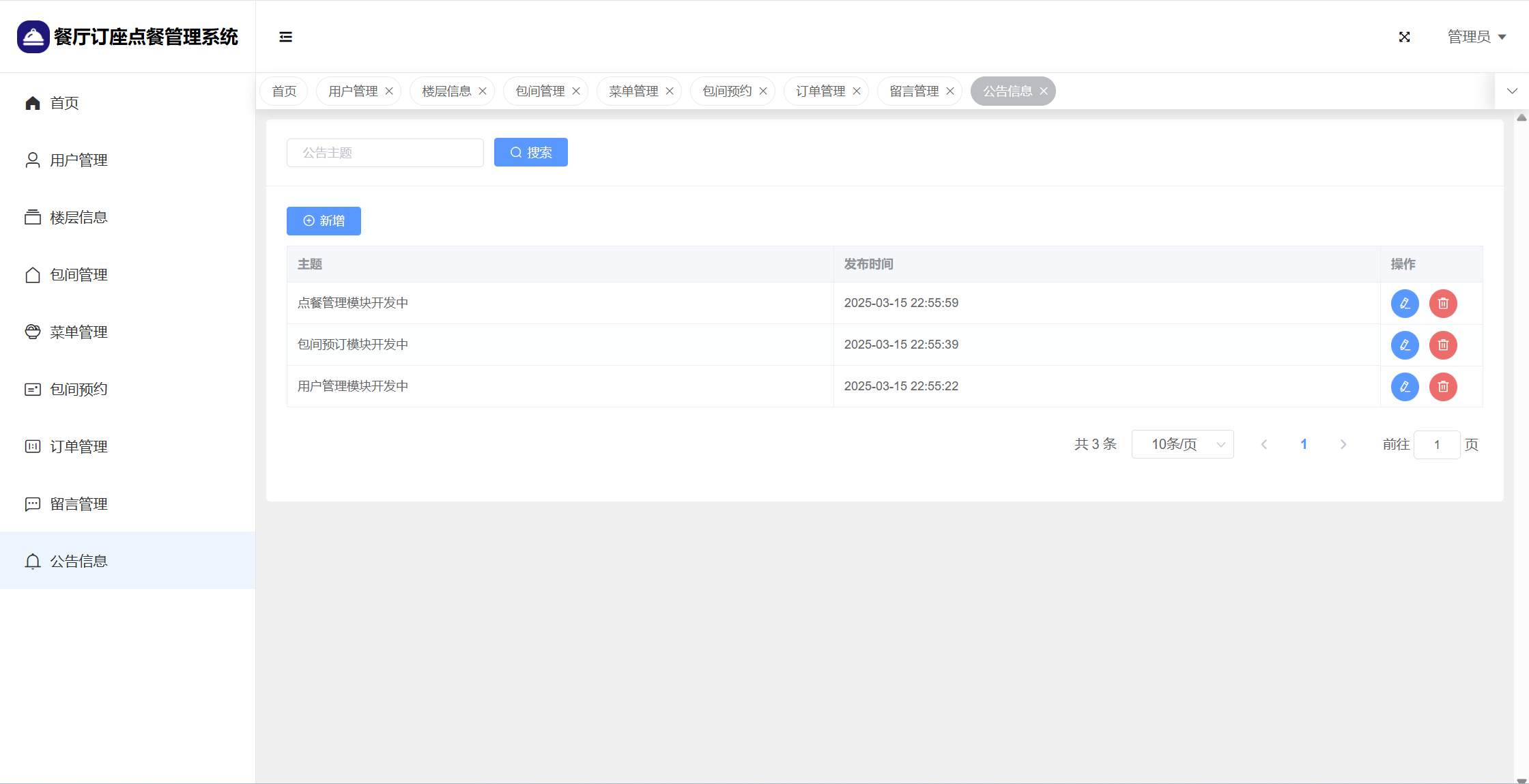The height and width of the screenshot is (784, 1529).
Task: Expand the tabs overflow chevron
Action: click(1512, 91)
